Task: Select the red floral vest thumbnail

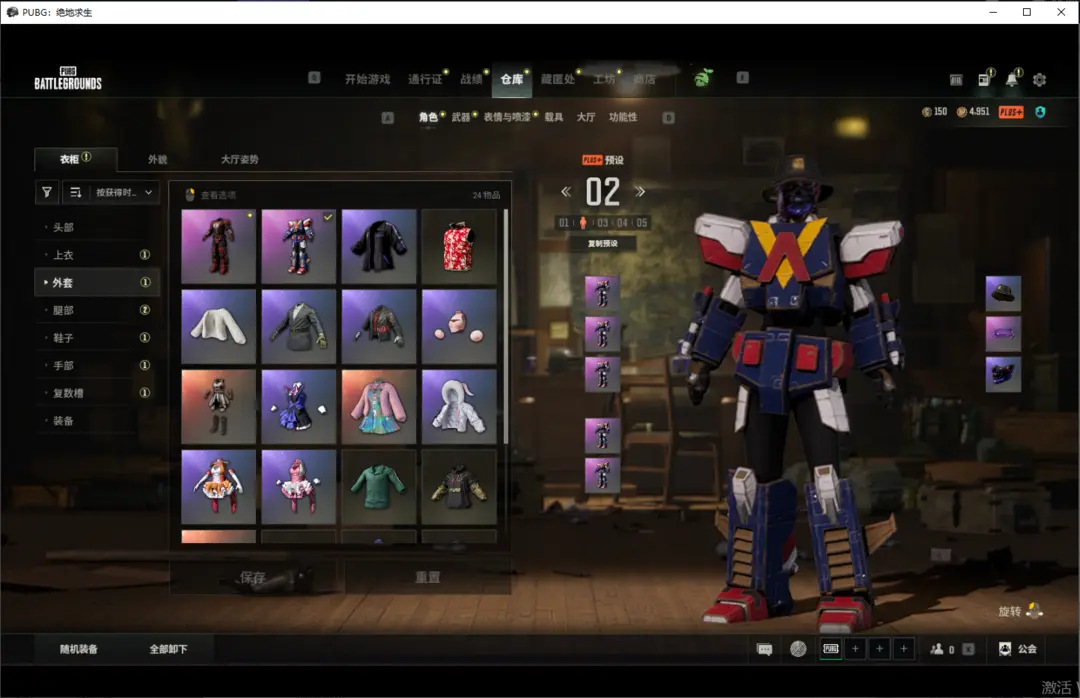Action: [459, 246]
